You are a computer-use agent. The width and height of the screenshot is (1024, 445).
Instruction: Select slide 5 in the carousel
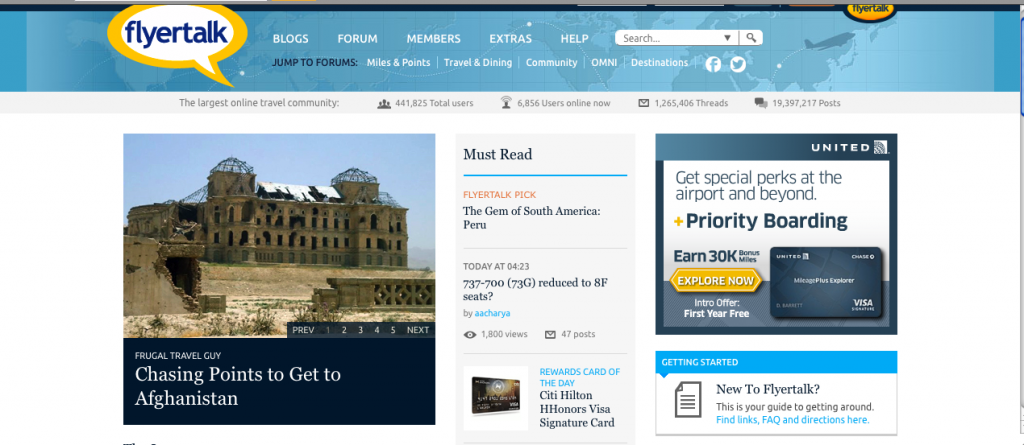393,330
